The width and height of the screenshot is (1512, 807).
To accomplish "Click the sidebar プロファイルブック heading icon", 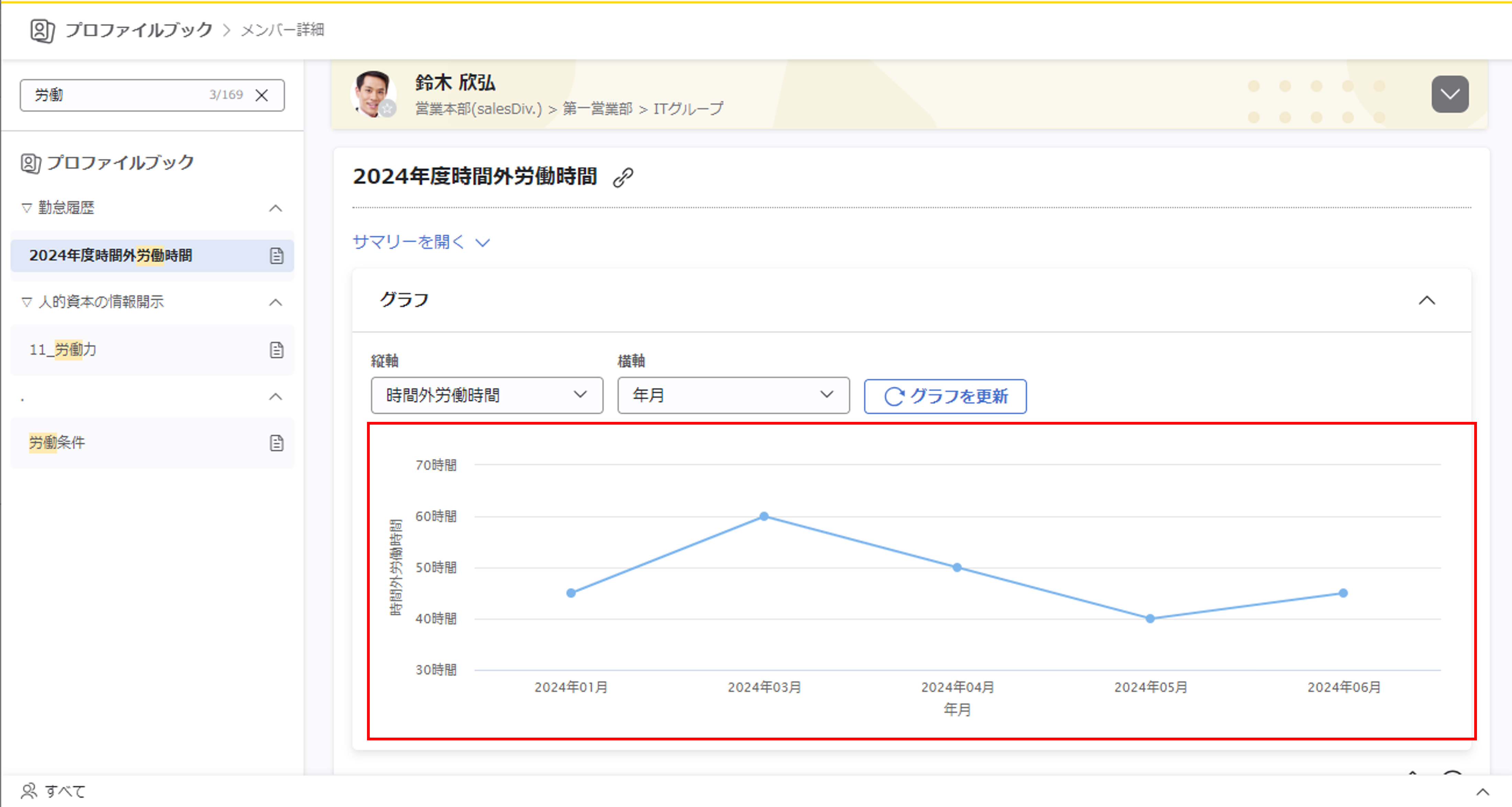I will 31,163.
